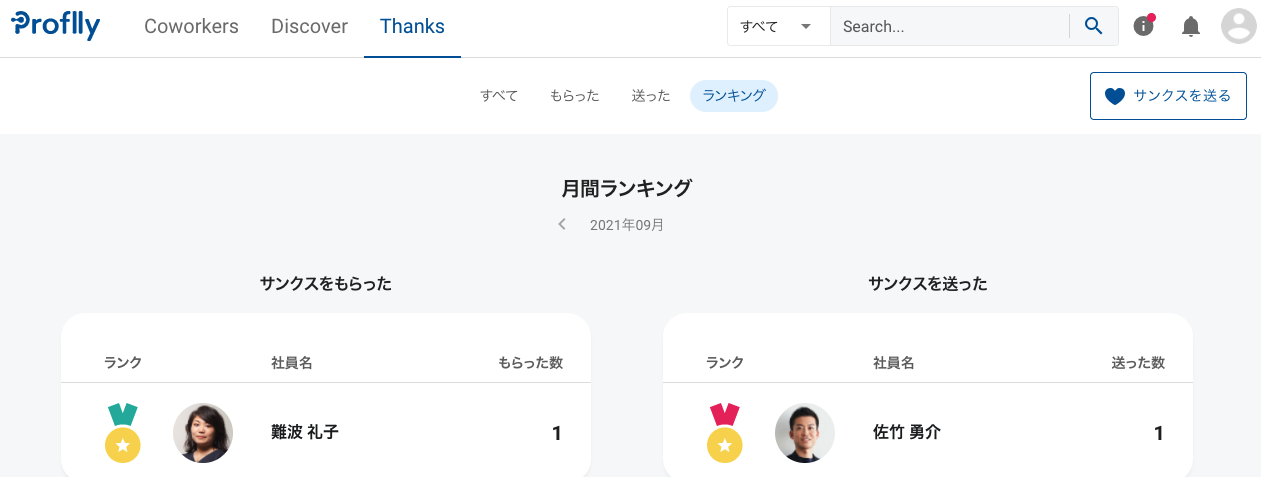Open the user account avatar icon
This screenshot has width=1261, height=477.
click(1239, 26)
